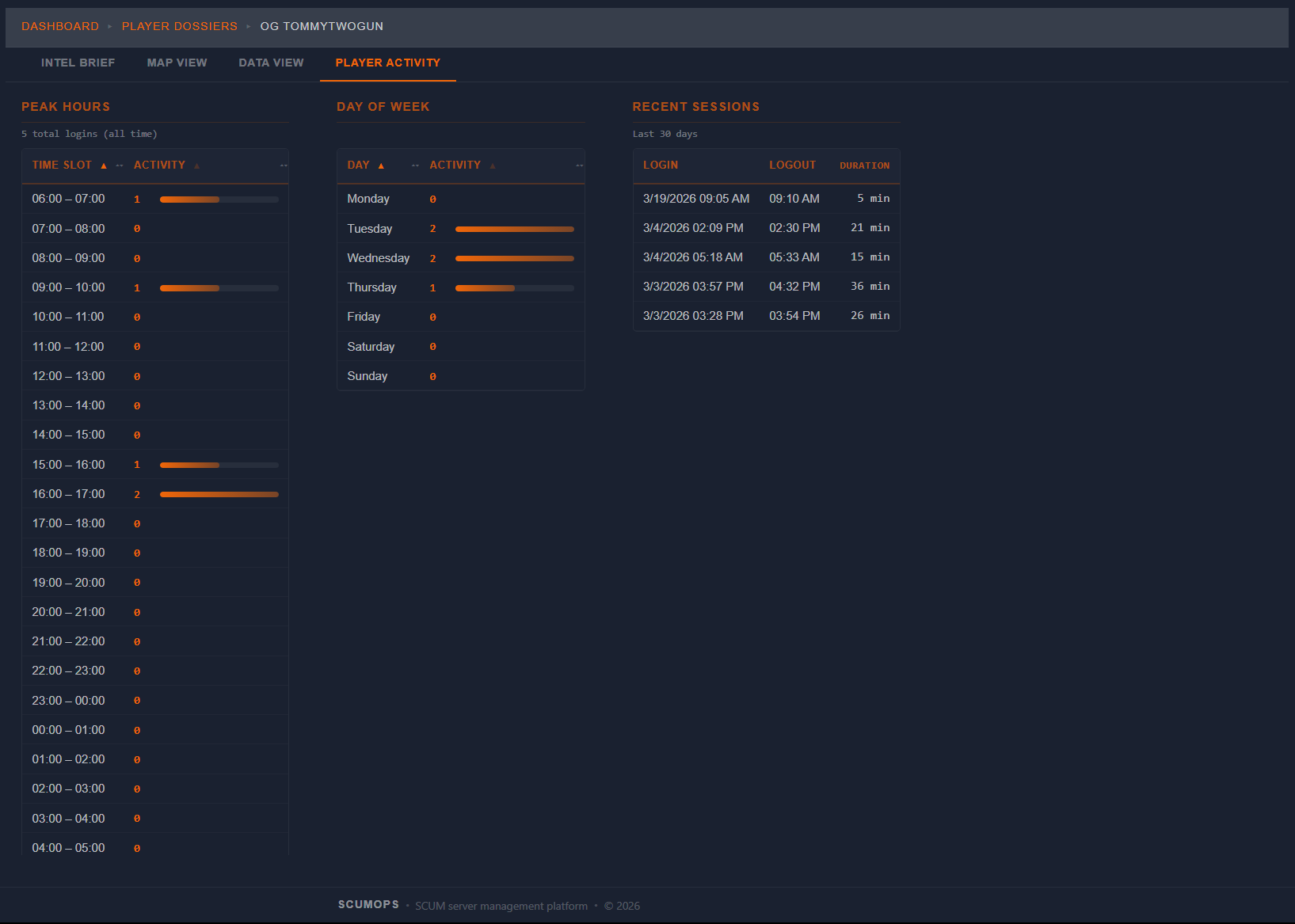The image size is (1295, 924).
Task: Select the 15:00 – 16:00 time slot row
Action: click(x=155, y=465)
